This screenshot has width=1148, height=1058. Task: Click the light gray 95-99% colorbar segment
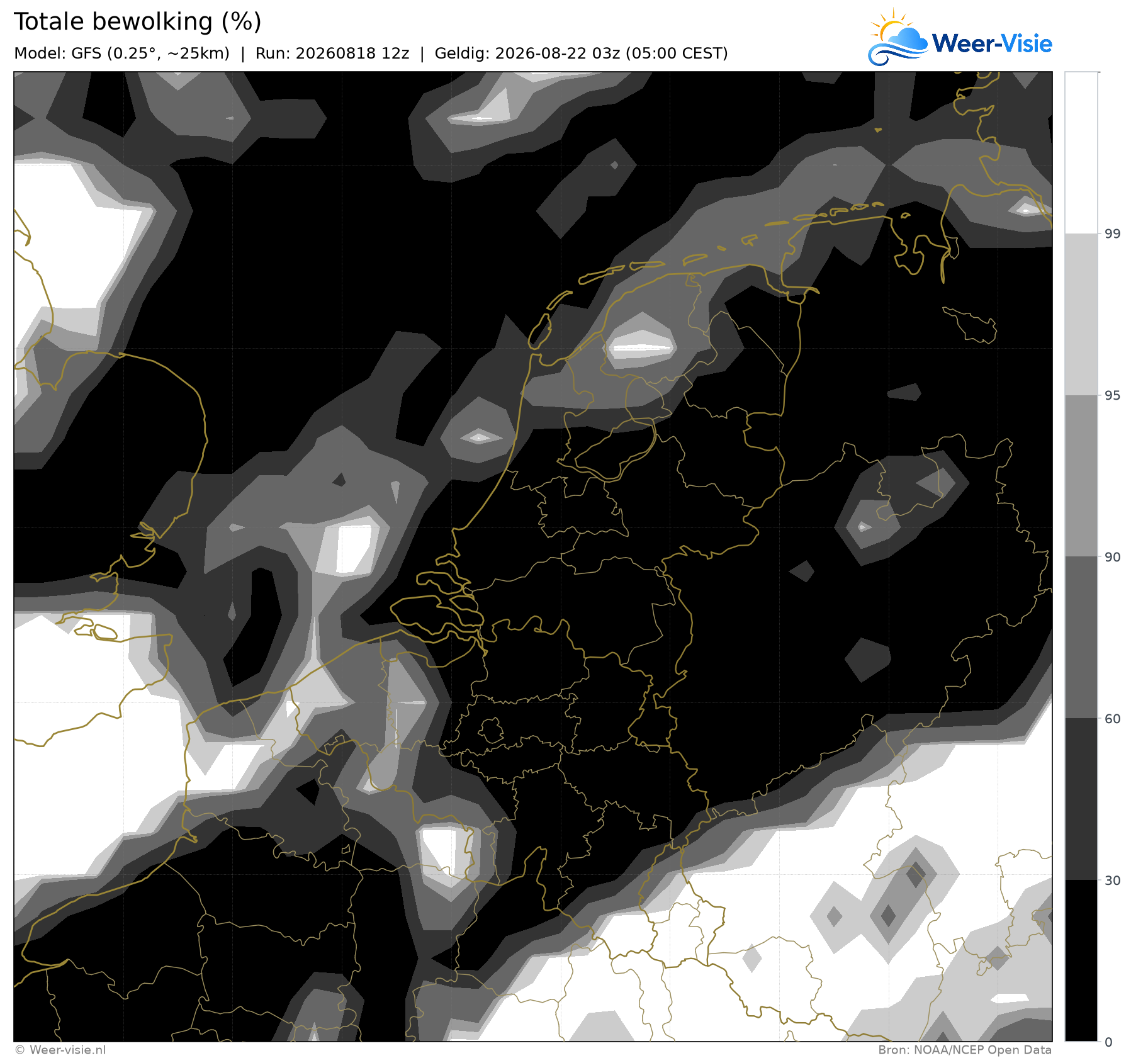(x=1081, y=315)
